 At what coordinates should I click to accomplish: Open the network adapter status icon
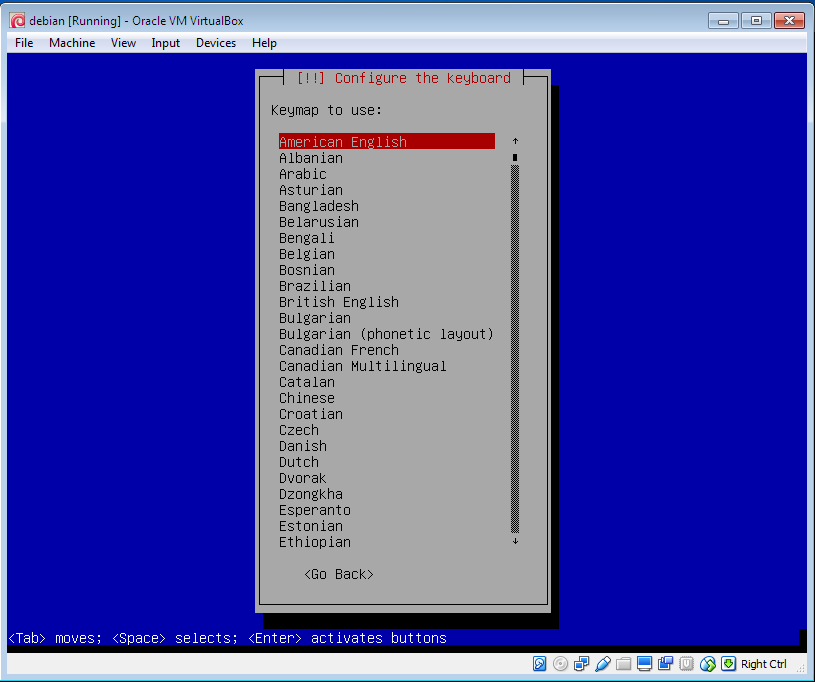581,664
